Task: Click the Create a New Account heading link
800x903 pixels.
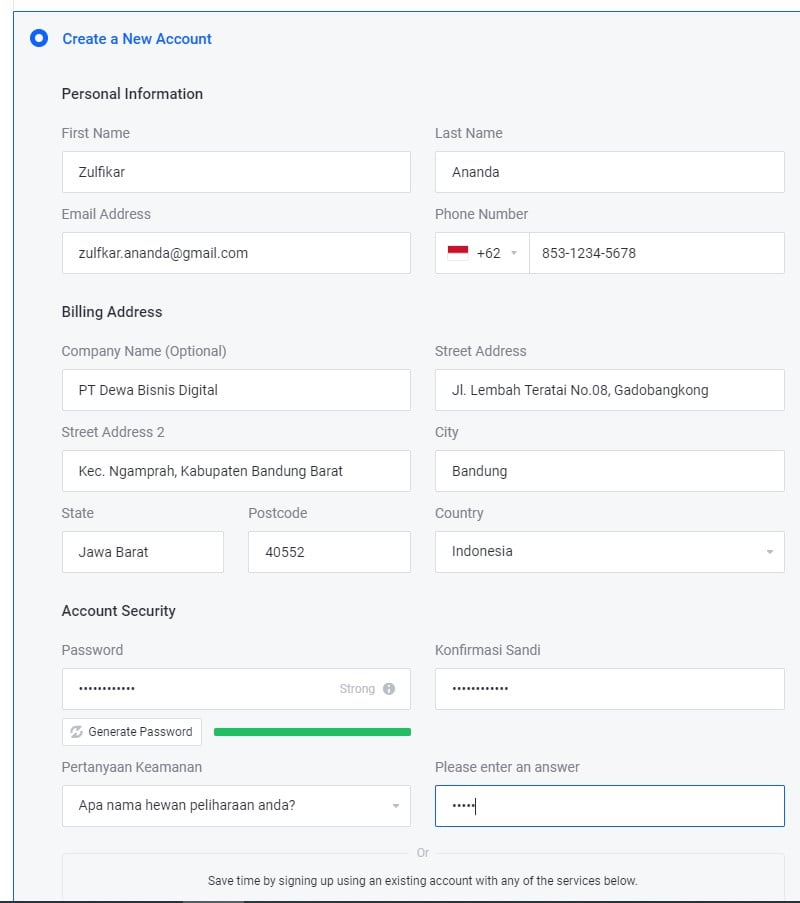Action: tap(137, 39)
